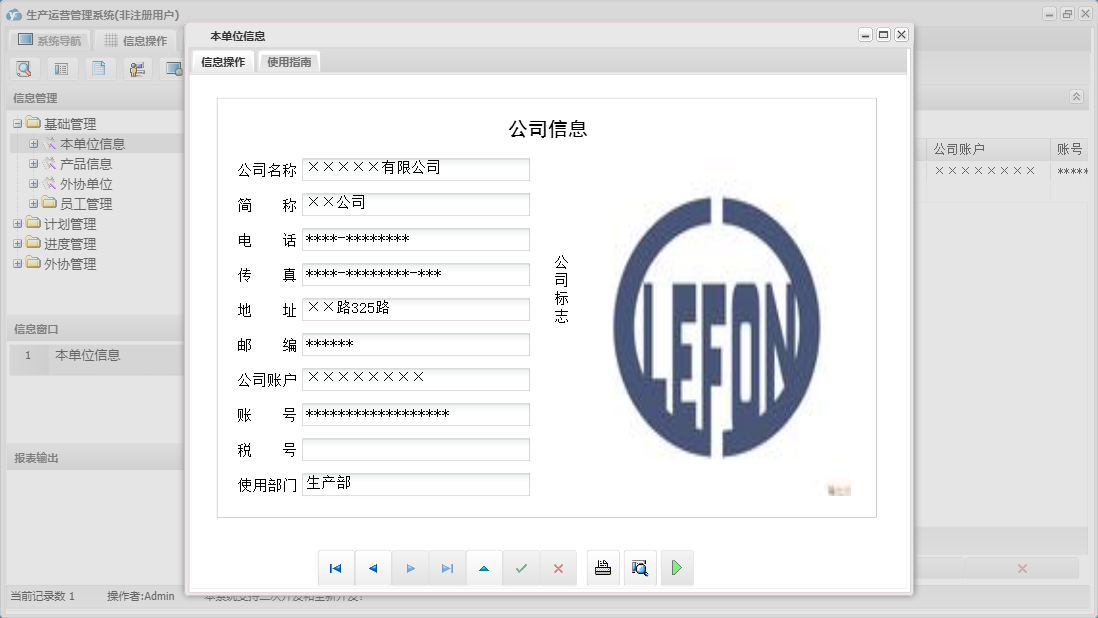Cancel editing with the red X icon
The image size is (1098, 618).
(x=558, y=567)
